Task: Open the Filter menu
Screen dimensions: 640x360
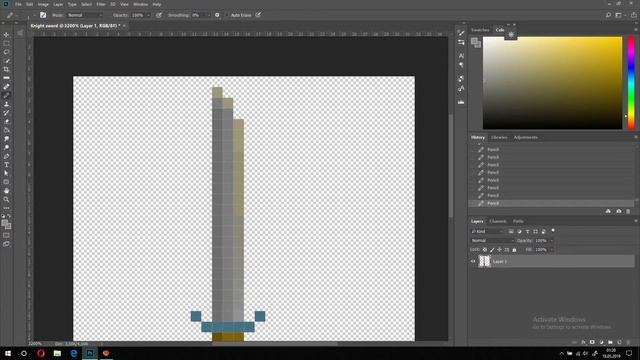Action: coord(101,4)
